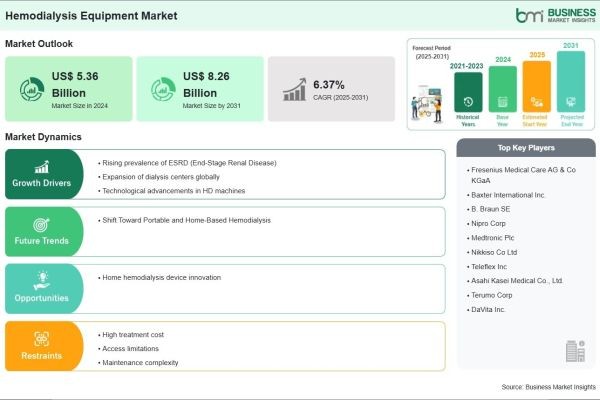This screenshot has height=400, width=600.
Task: Click the 6.37% CAGR value
Action: 329,85
